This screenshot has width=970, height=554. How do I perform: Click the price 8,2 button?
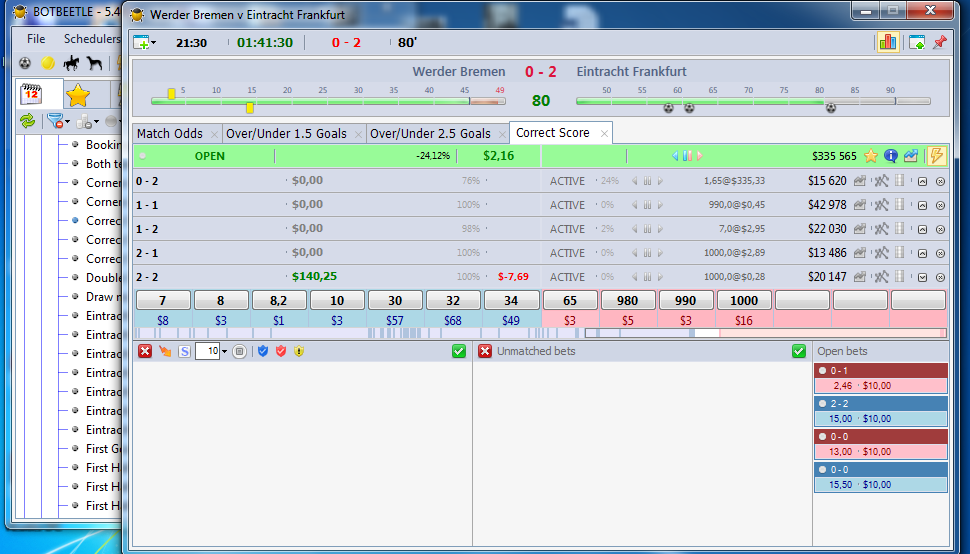click(278, 300)
